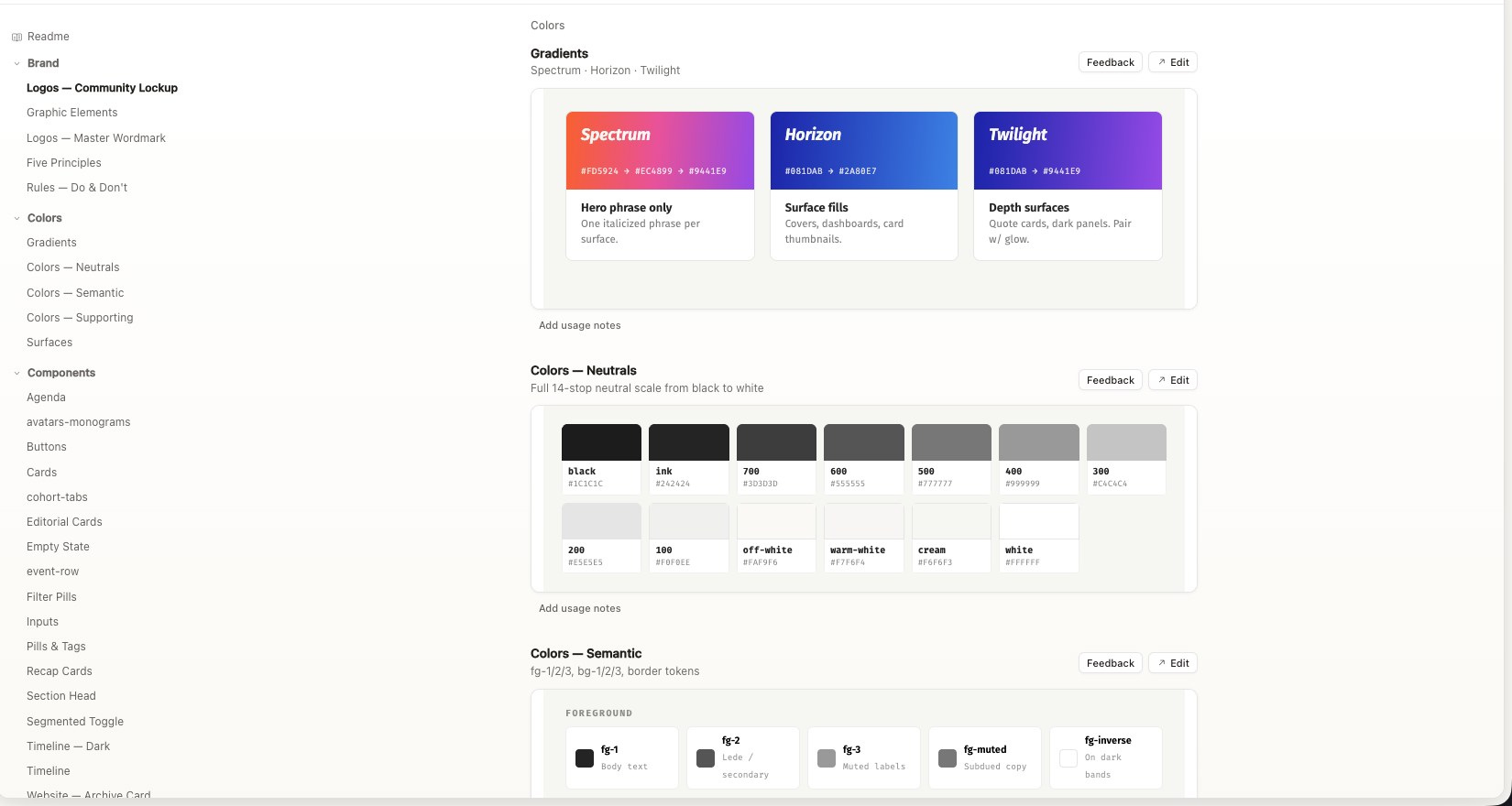Click the cream #F6F6F3 swatch
Viewport: 1512px width, 806px height.
point(951,539)
